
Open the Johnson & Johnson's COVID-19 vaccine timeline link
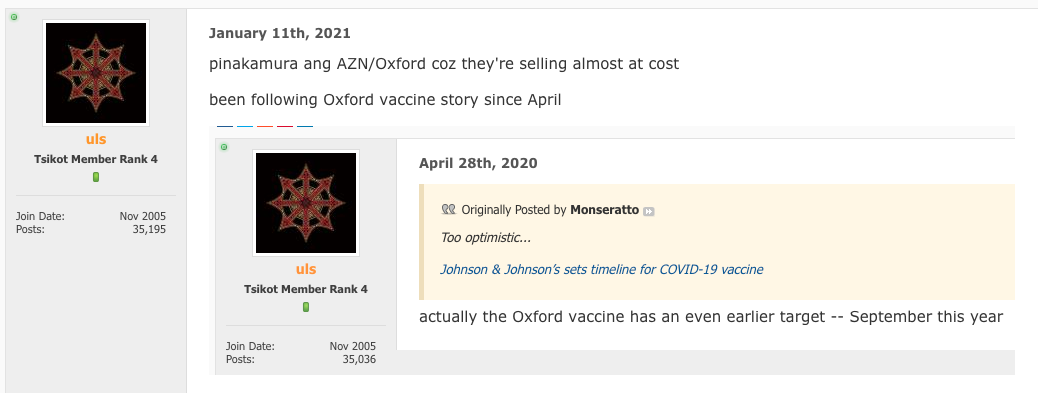tap(602, 269)
